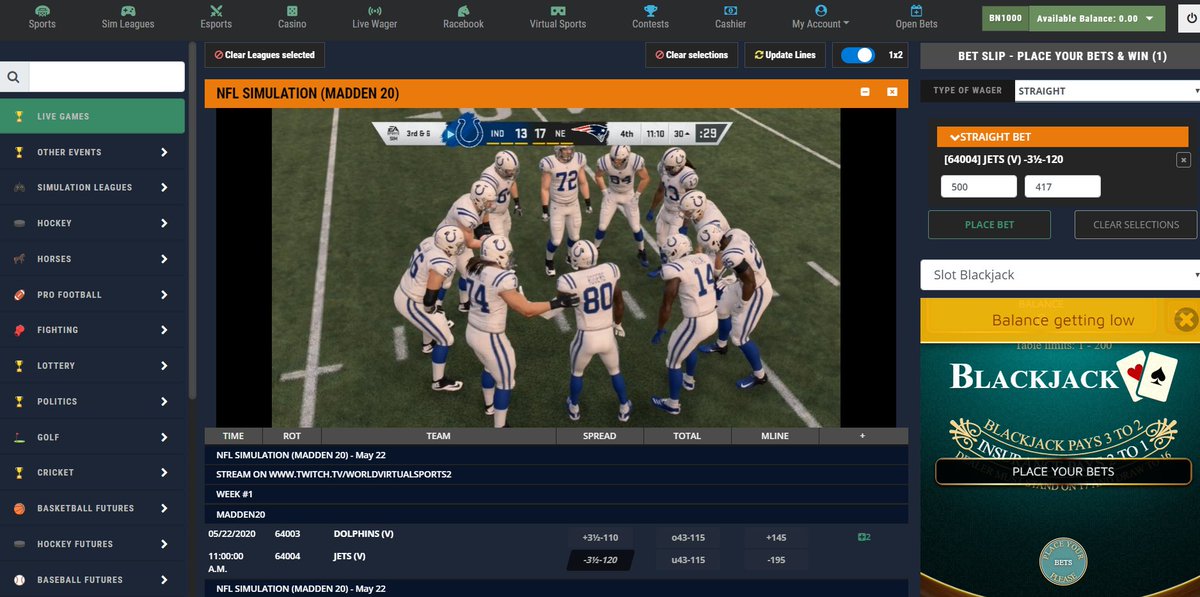
Task: Select Live Games in sidebar
Action: coord(93,116)
